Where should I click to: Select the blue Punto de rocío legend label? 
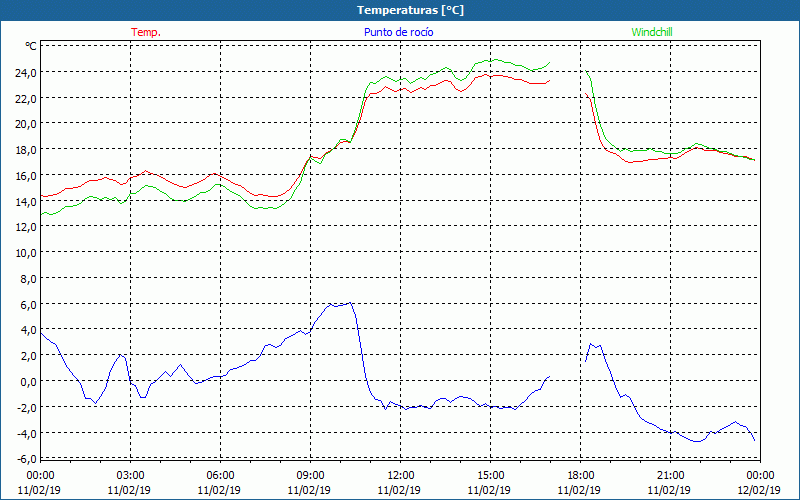coord(398,32)
